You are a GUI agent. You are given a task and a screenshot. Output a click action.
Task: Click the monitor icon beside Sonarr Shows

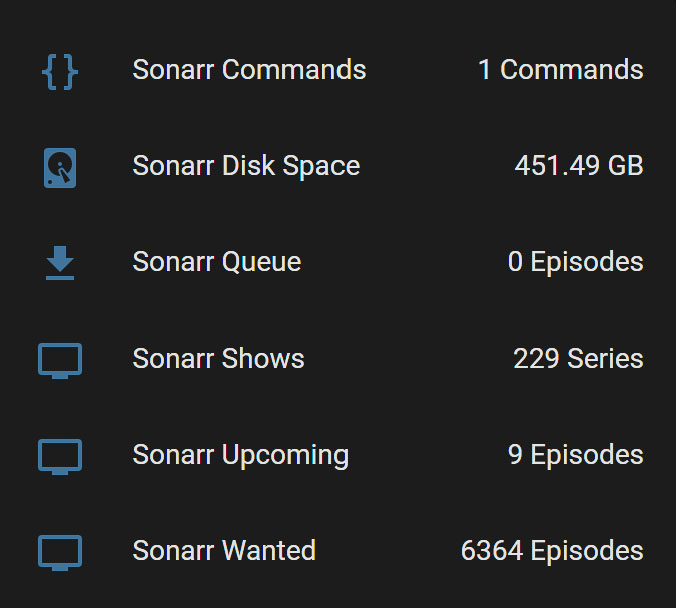click(x=60, y=360)
